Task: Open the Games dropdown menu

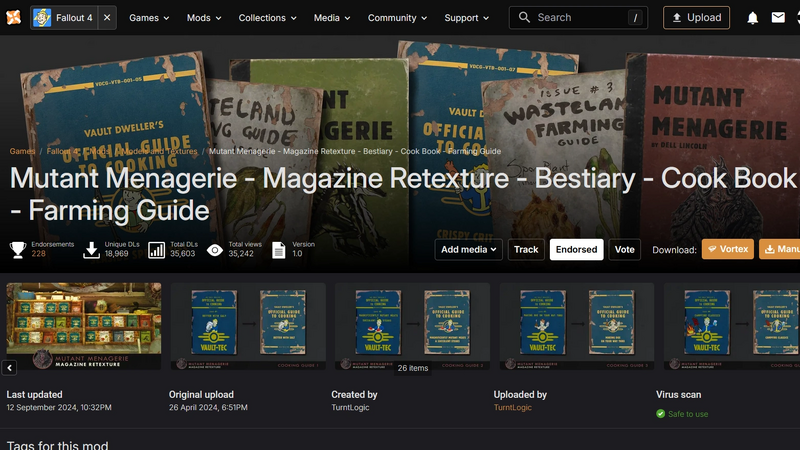Action: pyautogui.click(x=149, y=18)
